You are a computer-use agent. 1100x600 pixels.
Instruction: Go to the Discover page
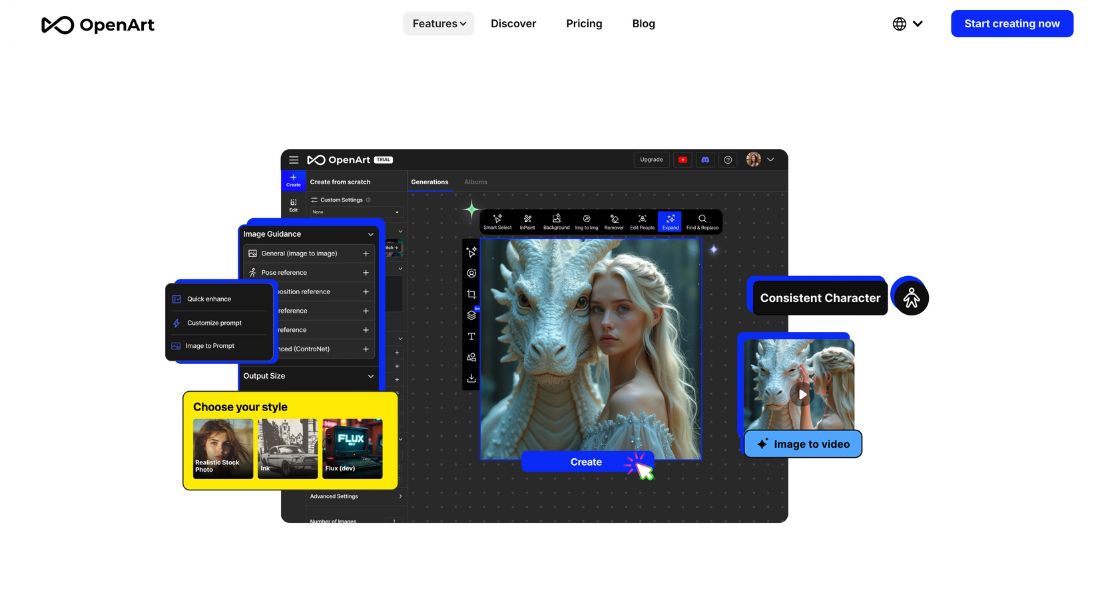[514, 24]
